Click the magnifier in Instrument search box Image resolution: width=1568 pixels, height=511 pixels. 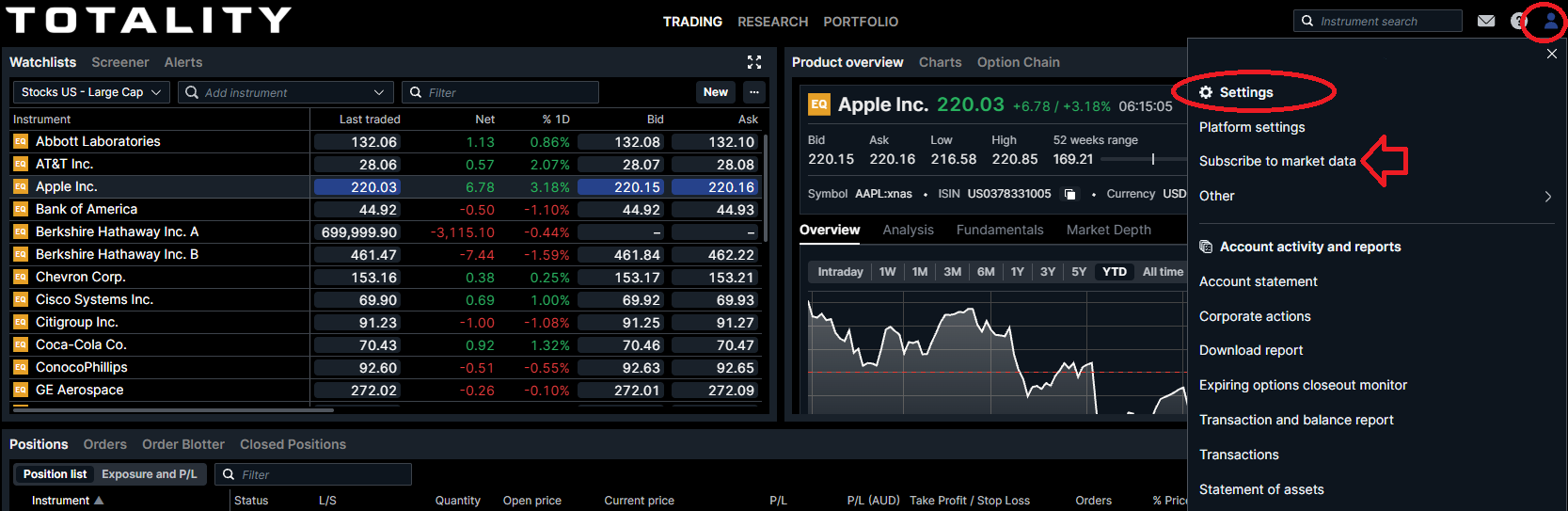point(1307,21)
